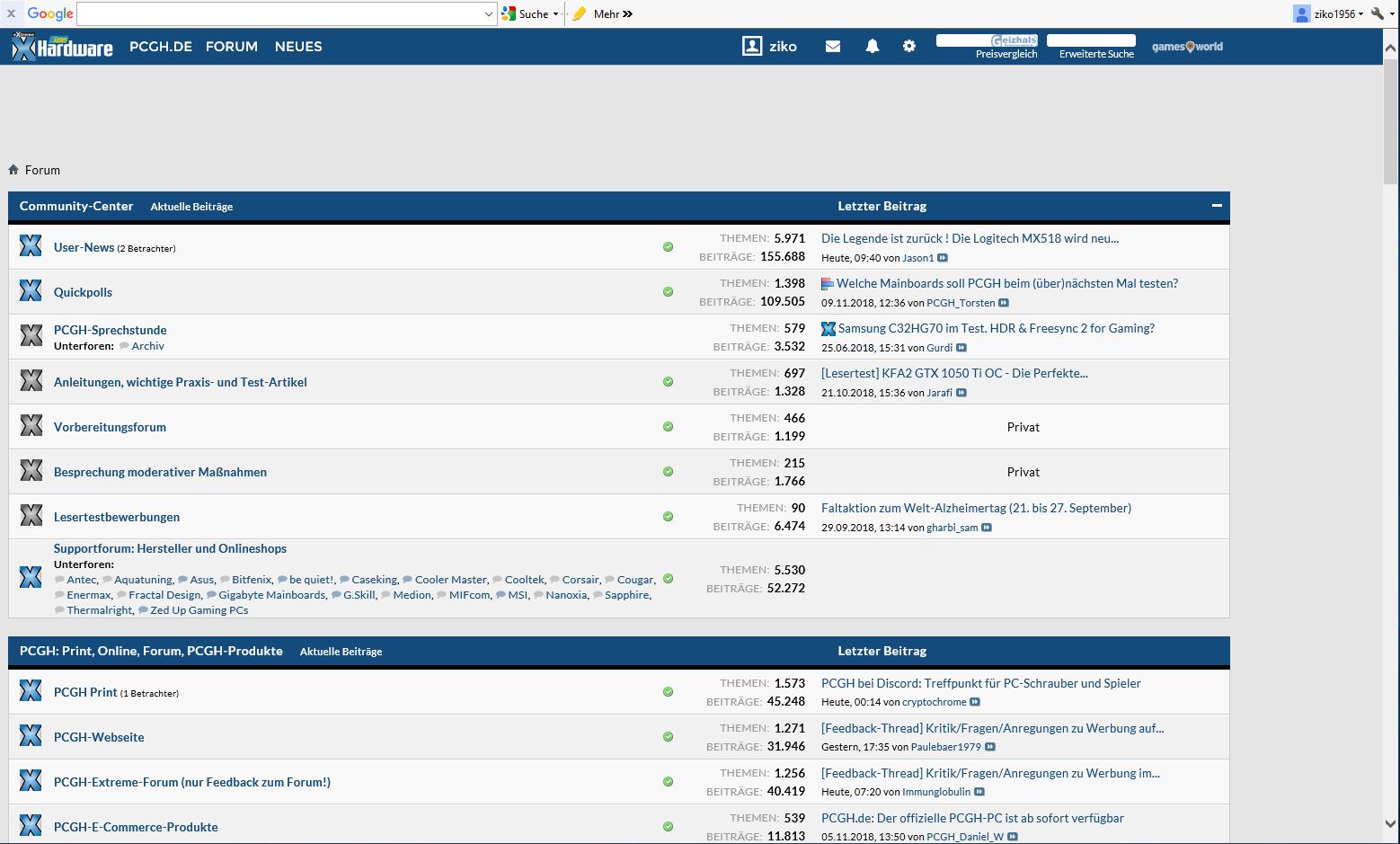Open the notifications bell icon

click(872, 47)
